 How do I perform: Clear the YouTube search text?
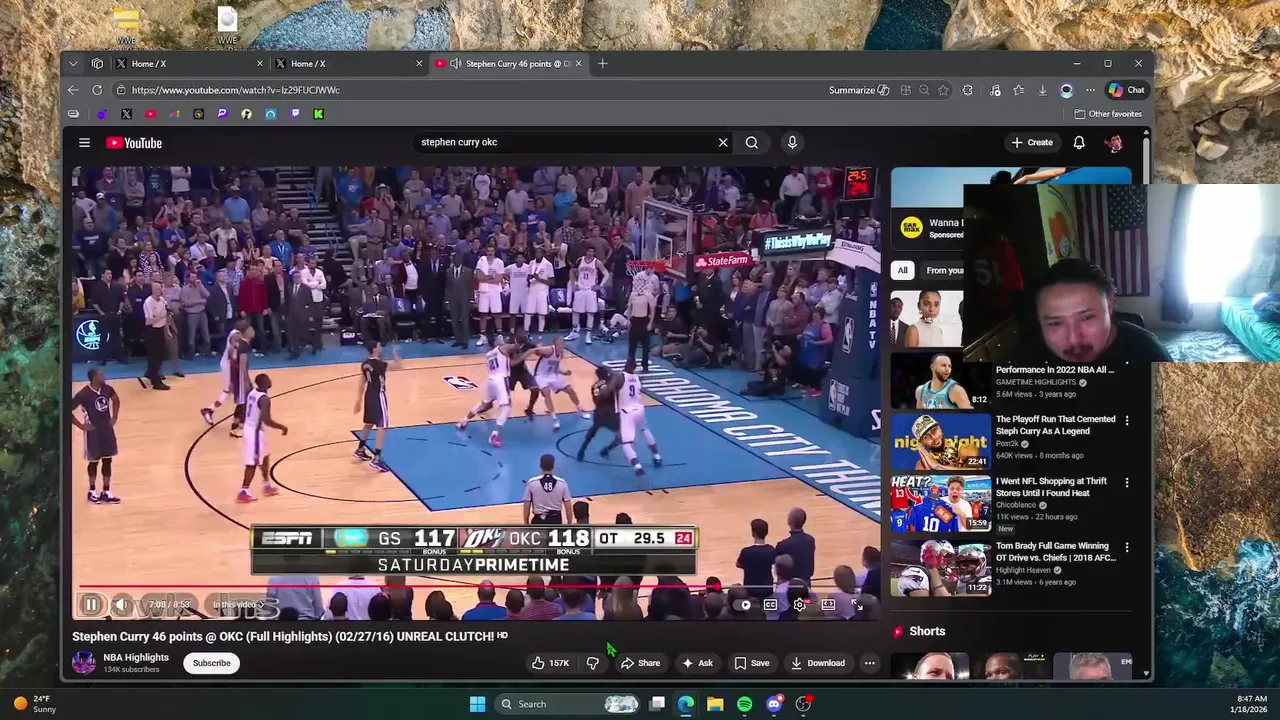tap(723, 142)
